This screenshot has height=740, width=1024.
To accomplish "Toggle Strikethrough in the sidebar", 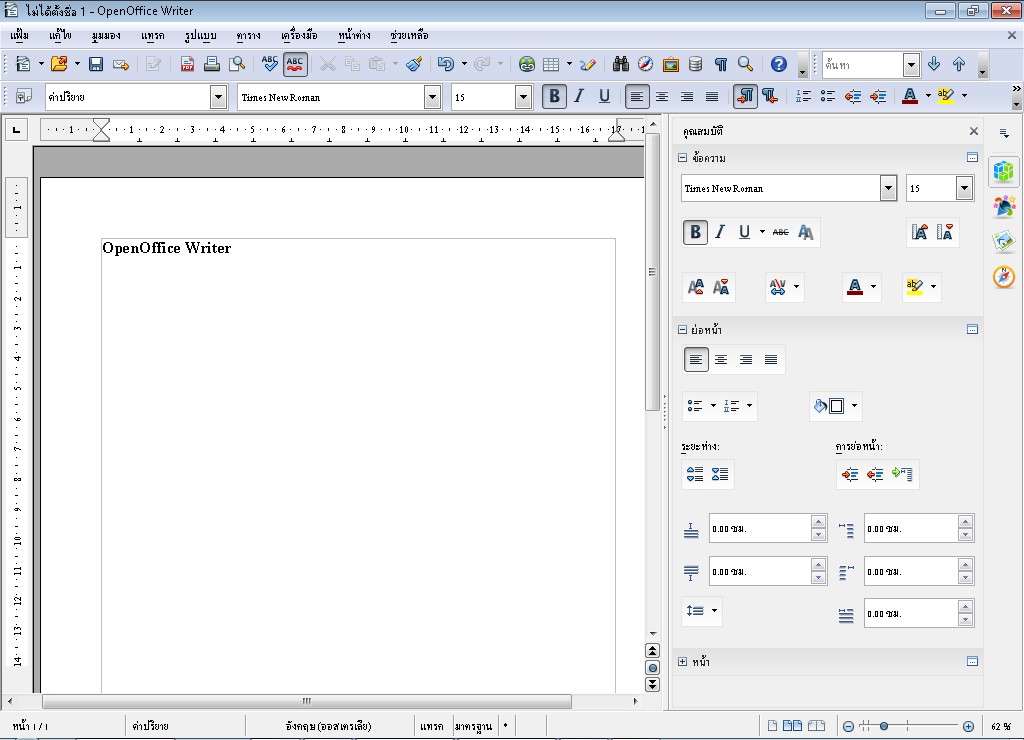I will click(780, 233).
